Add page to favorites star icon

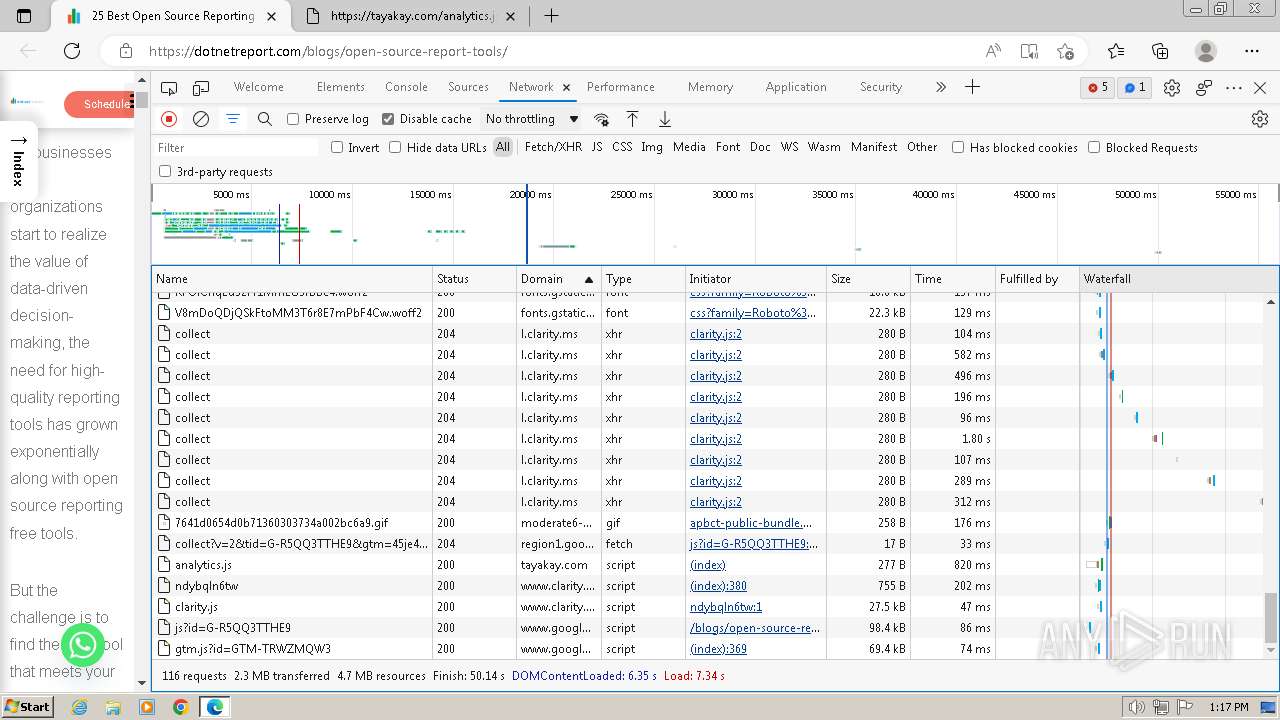click(x=1065, y=51)
